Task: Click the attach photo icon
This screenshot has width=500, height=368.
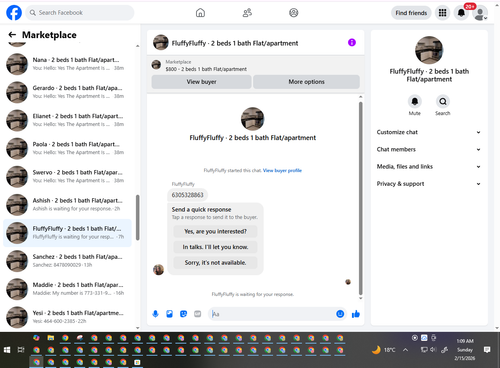Action: [x=169, y=314]
